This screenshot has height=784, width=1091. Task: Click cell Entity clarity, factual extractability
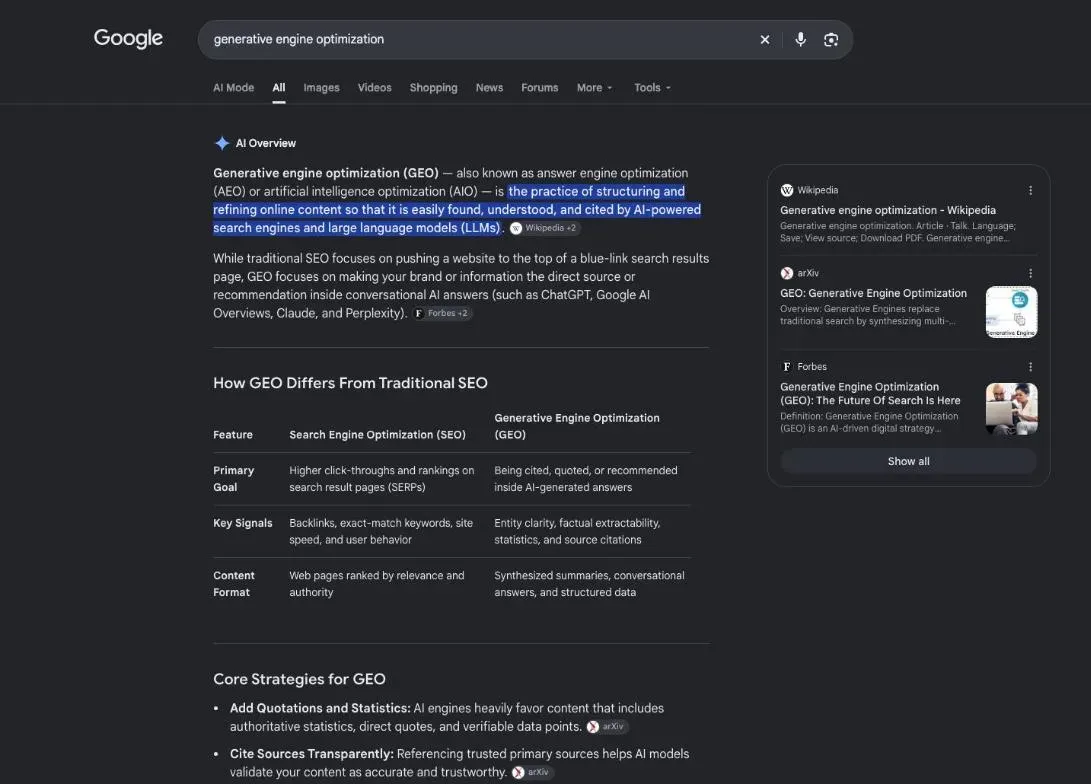577,531
